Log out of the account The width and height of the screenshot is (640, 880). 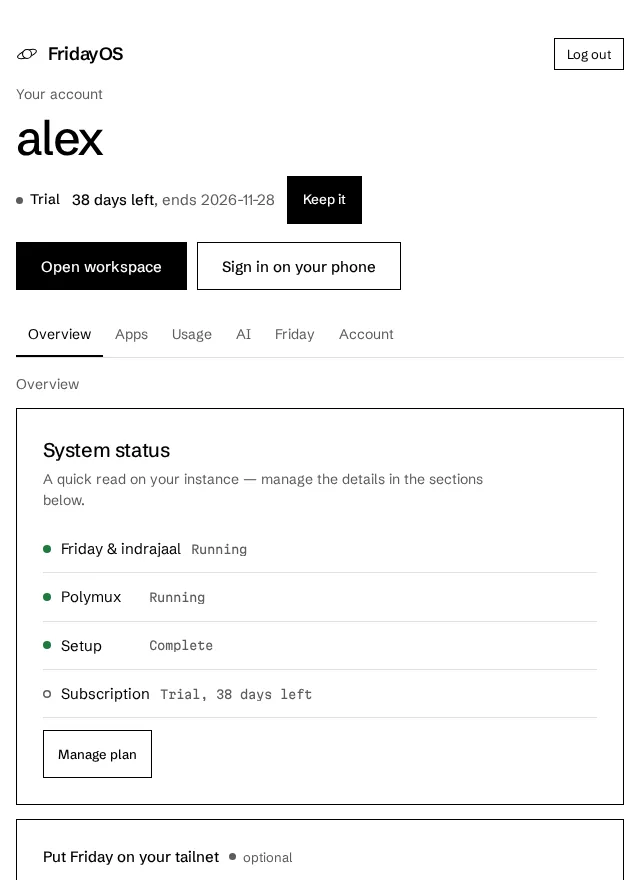(588, 54)
